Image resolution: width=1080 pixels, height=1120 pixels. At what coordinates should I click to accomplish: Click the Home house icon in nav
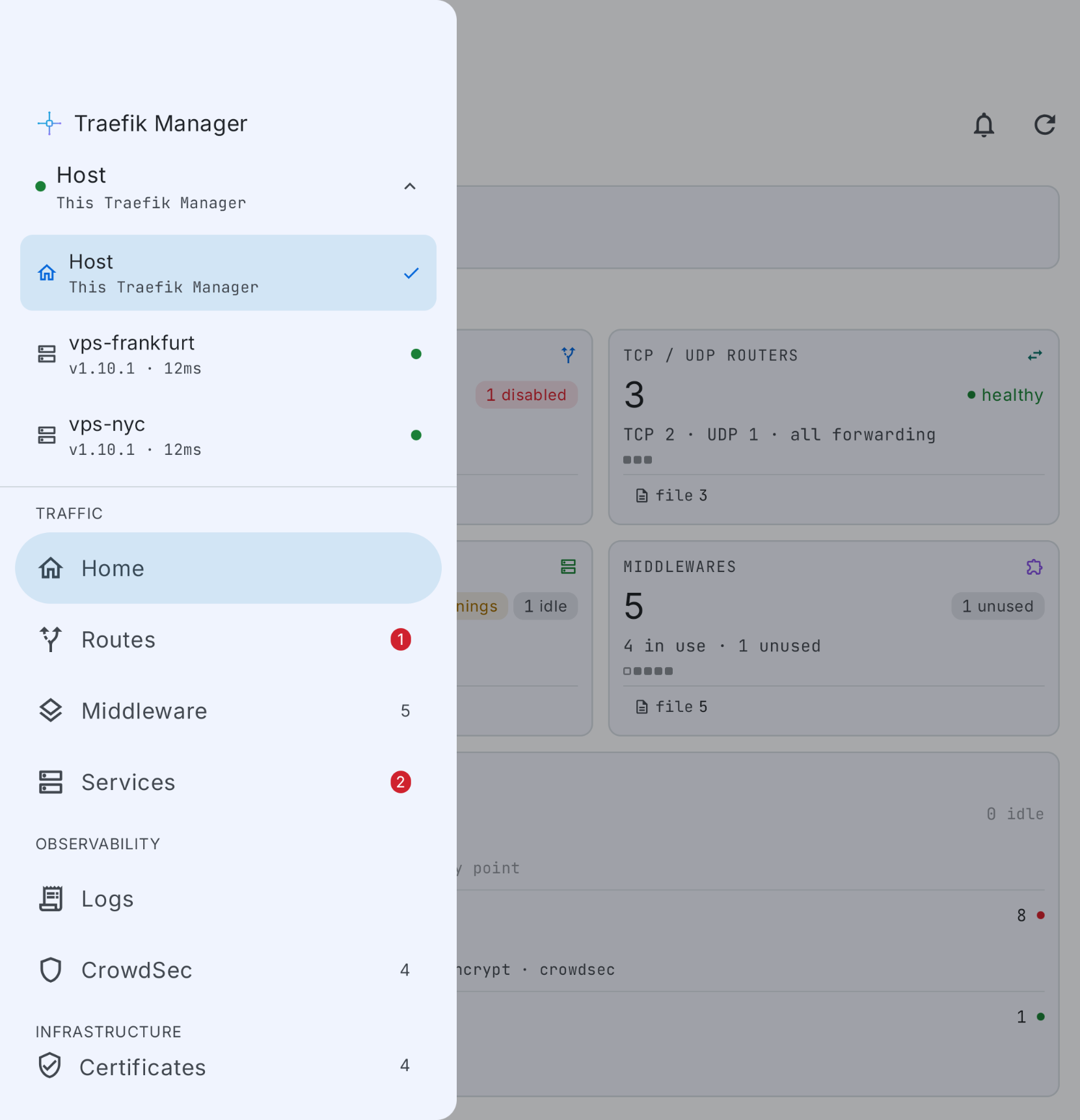coord(51,568)
